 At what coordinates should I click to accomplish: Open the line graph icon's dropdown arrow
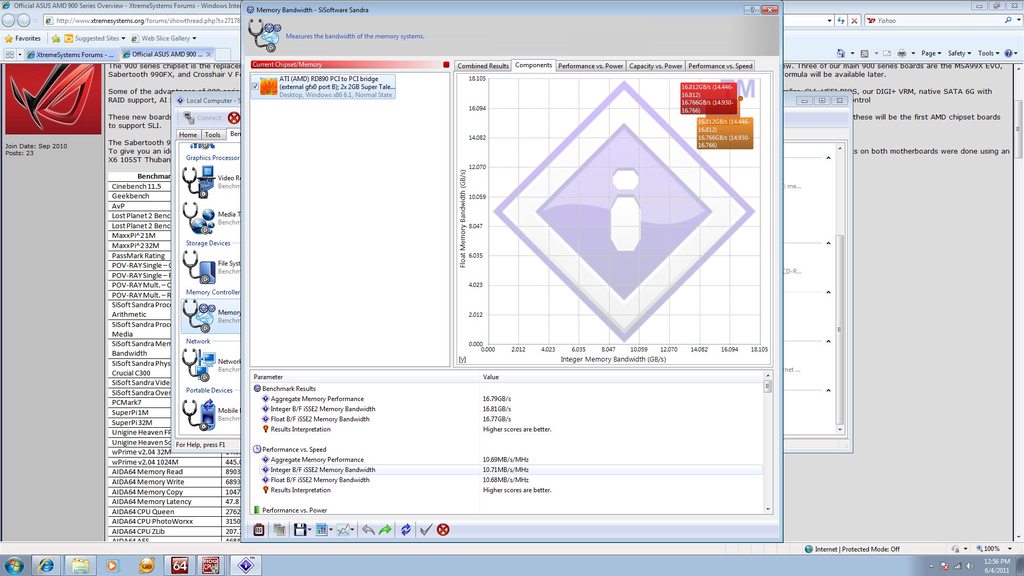(x=353, y=530)
